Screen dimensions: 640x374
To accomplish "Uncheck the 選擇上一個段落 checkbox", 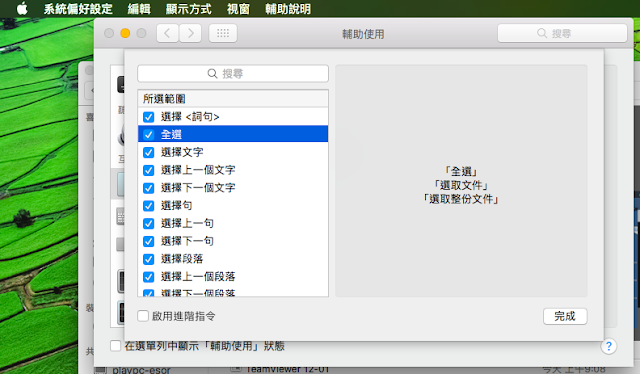I will coord(149,276).
